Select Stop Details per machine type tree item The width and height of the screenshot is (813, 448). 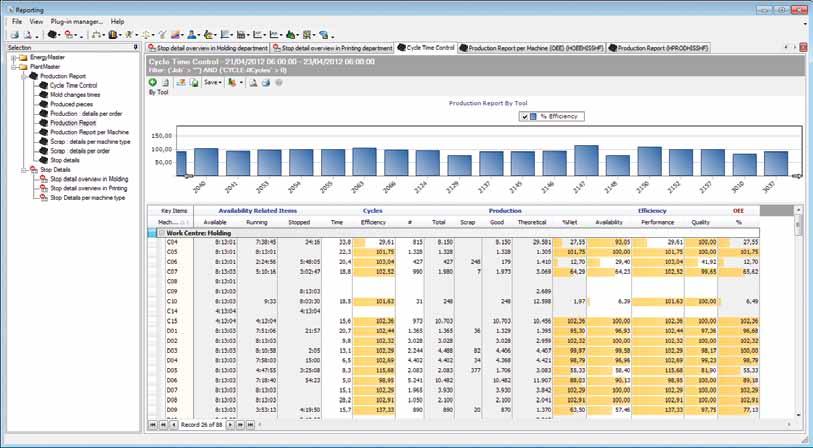click(88, 198)
